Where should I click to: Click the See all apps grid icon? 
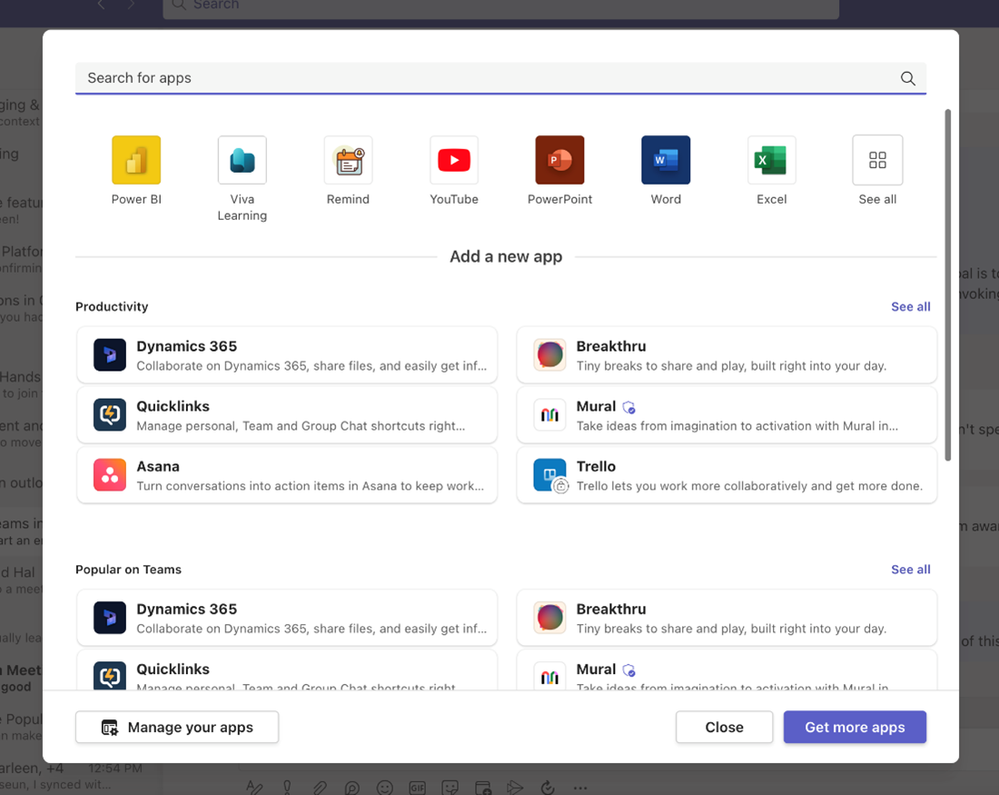coord(877,160)
